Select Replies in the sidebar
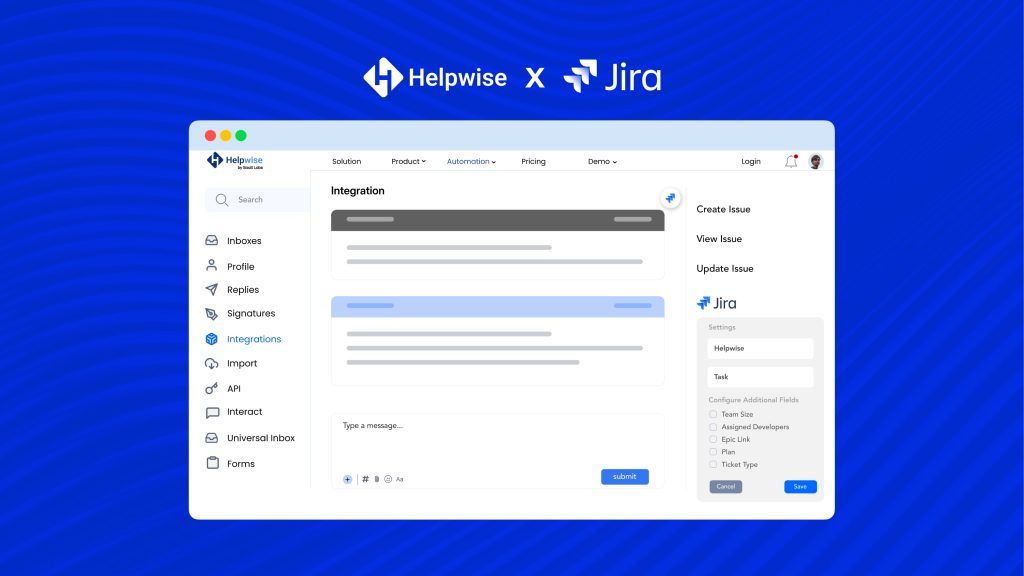Viewport: 1024px width, 576px height. (243, 290)
